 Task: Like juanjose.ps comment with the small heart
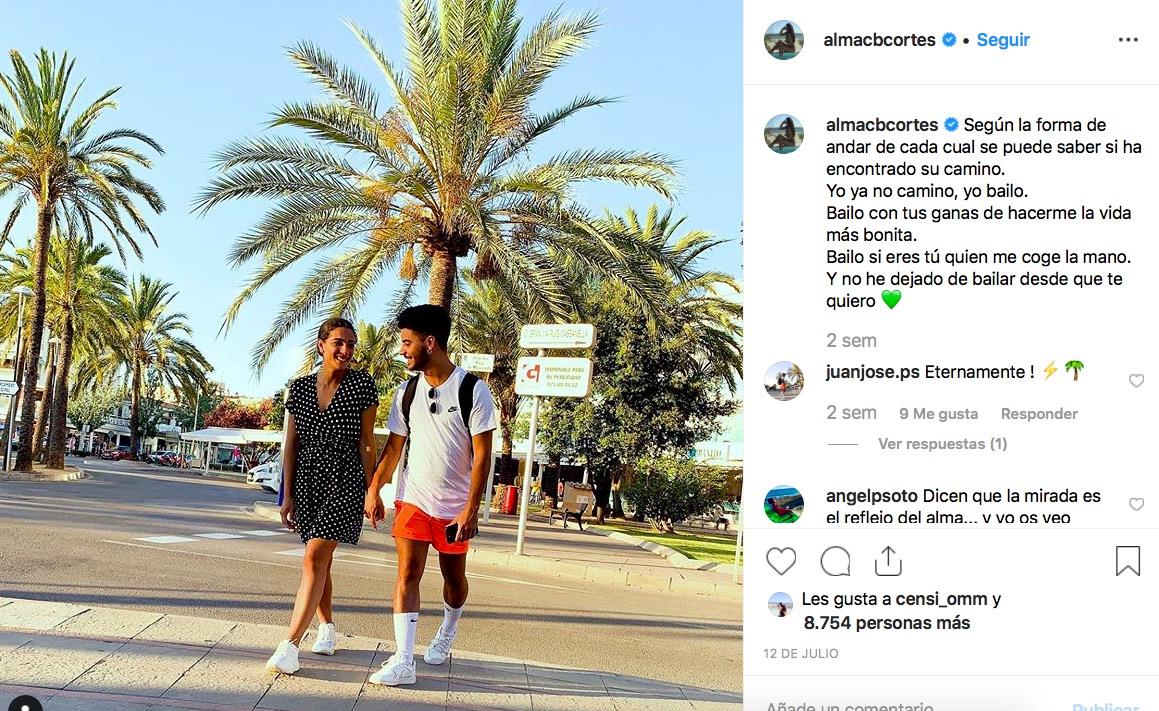[1136, 381]
